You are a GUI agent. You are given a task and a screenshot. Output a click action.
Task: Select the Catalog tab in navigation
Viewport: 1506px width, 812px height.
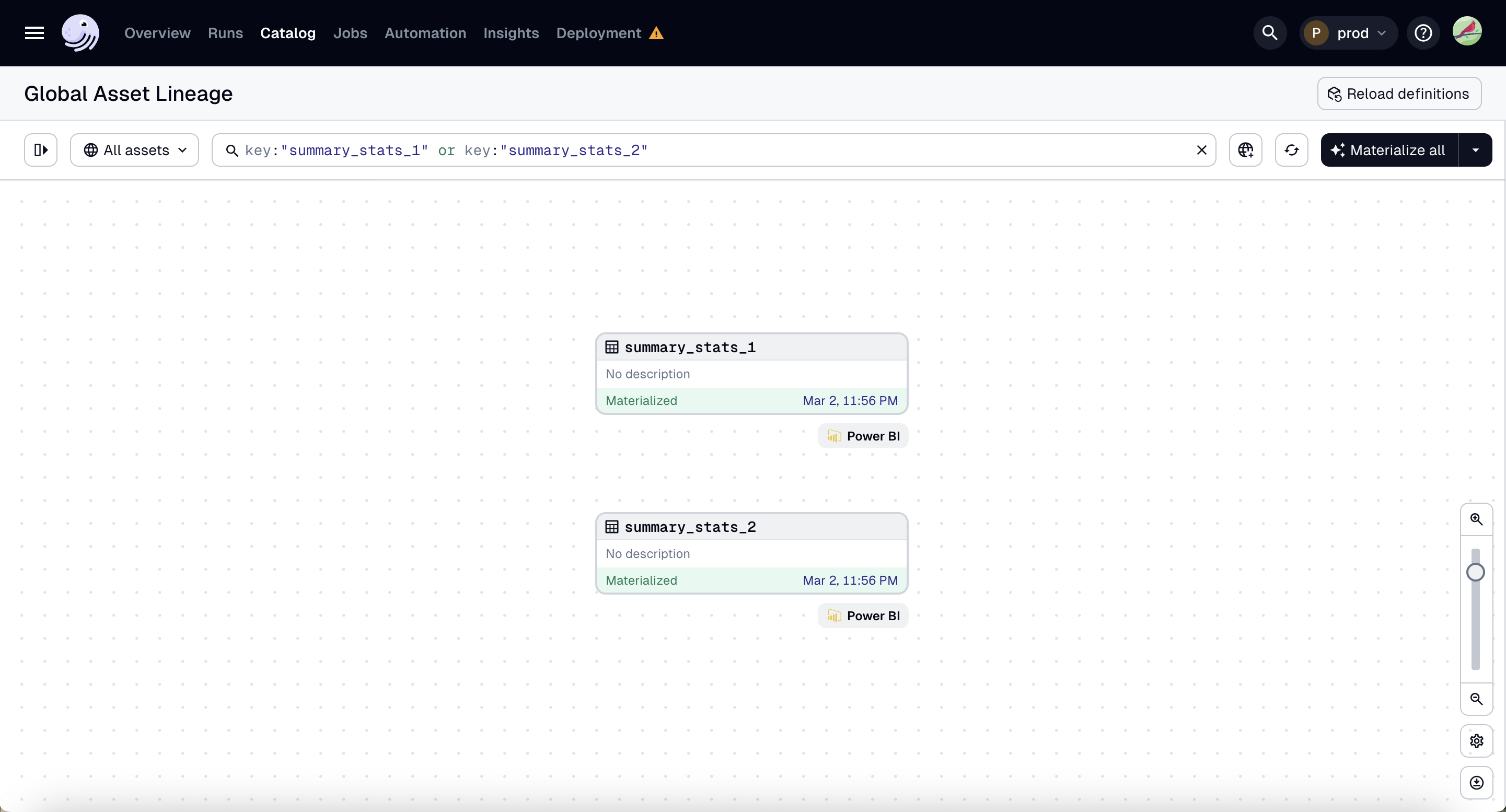(288, 33)
